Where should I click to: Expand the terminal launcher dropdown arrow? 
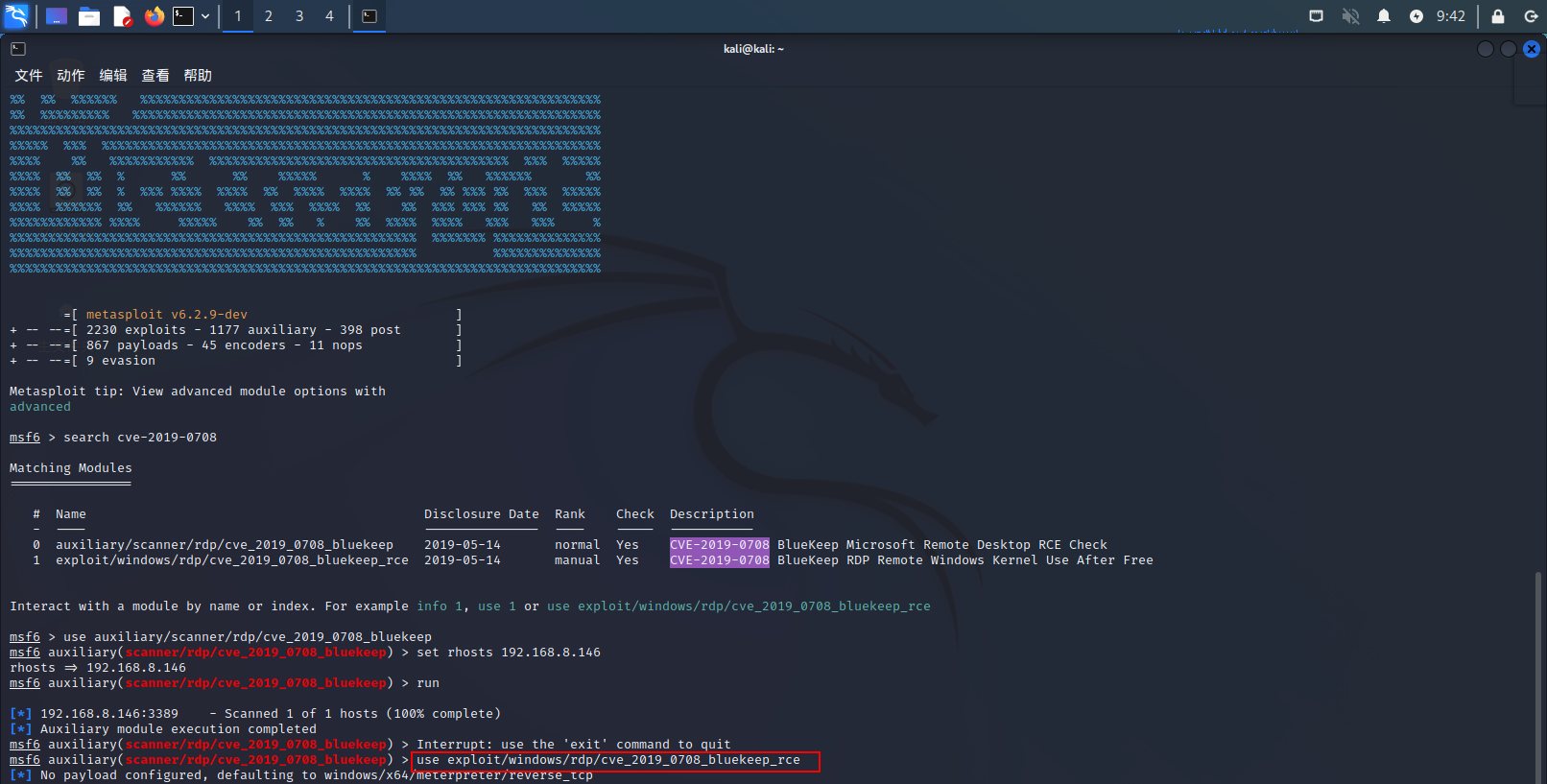coord(205,16)
